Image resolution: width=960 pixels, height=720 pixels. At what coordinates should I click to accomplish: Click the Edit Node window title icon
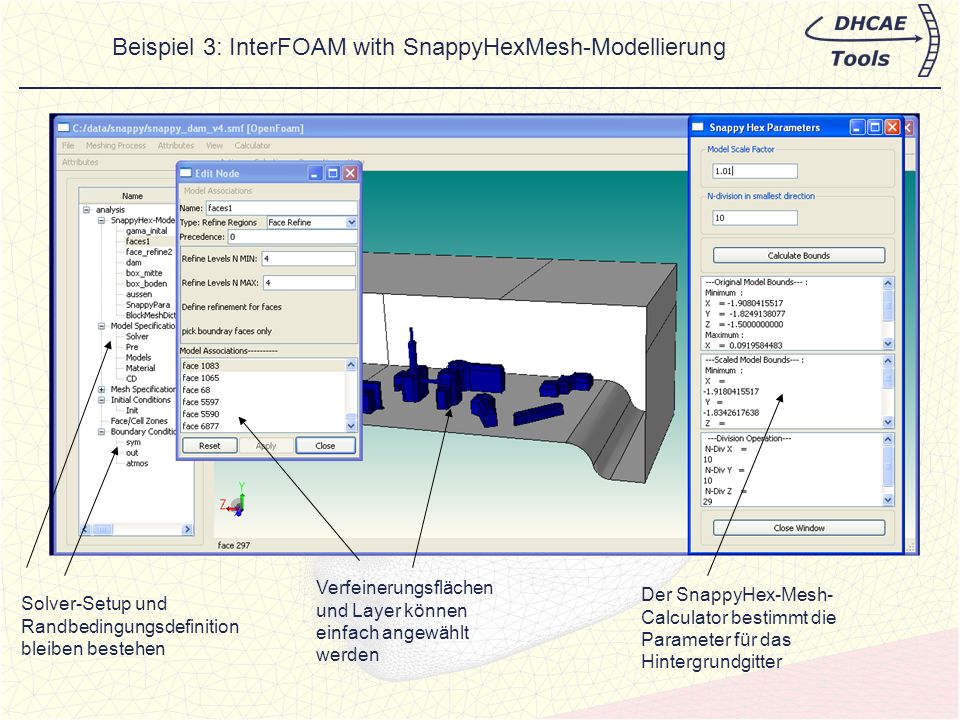186,173
